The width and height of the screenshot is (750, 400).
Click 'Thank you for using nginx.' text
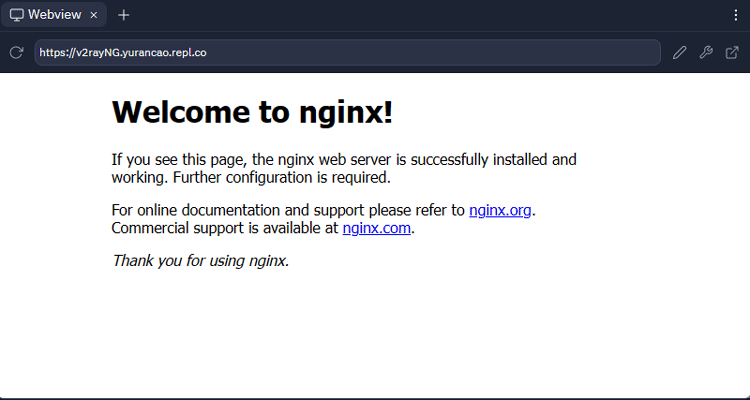point(200,261)
